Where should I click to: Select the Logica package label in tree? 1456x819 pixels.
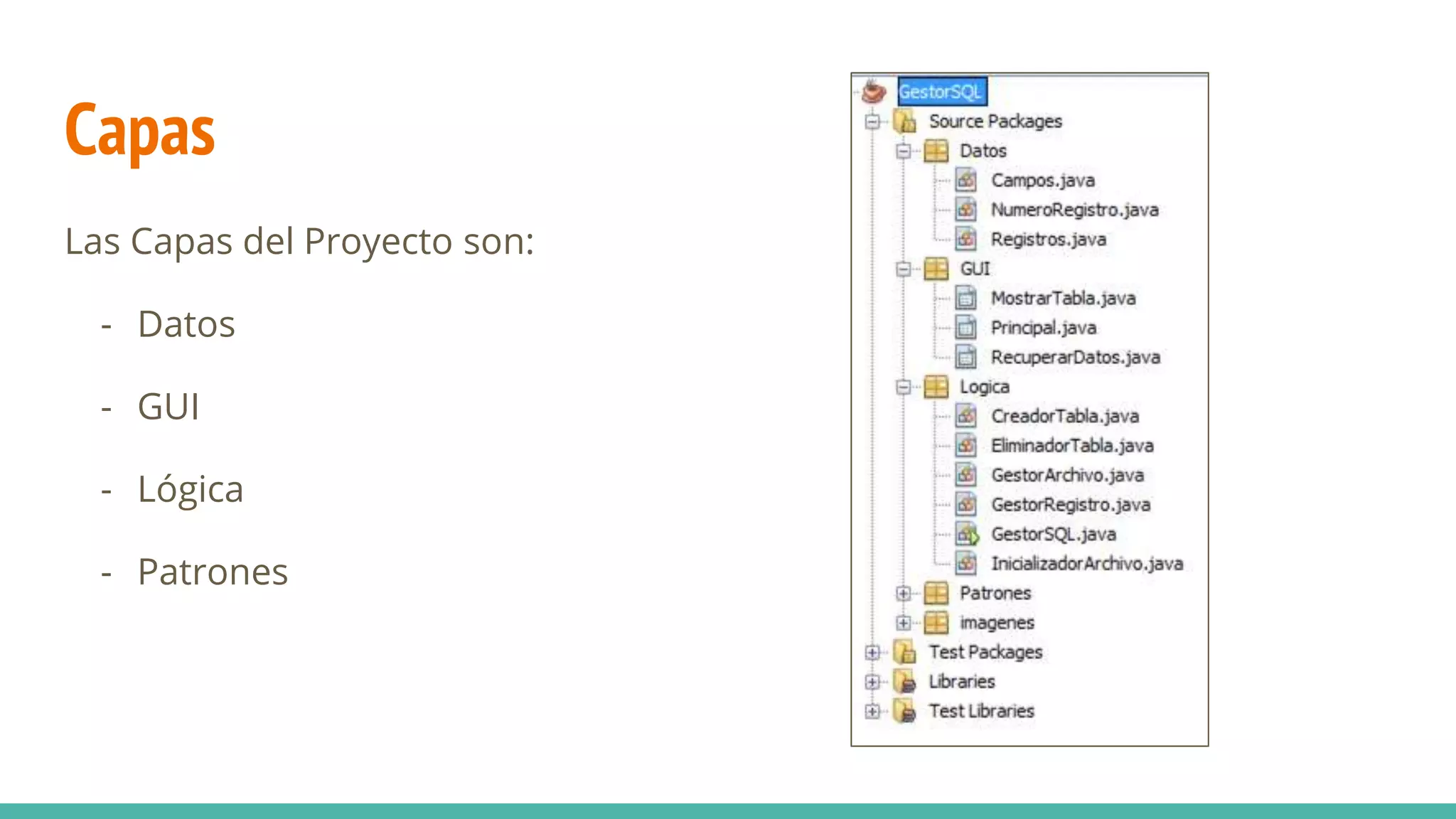click(x=985, y=387)
